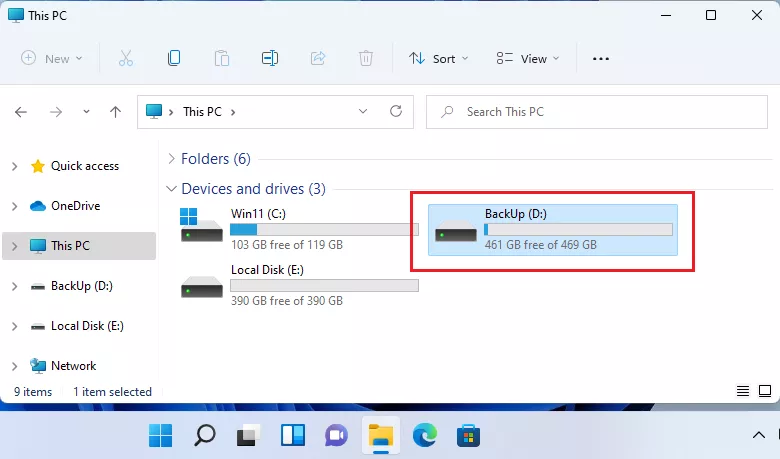Image resolution: width=780 pixels, height=459 pixels.
Task: Select the BackUp (D:) drive icon
Action: coord(456,231)
